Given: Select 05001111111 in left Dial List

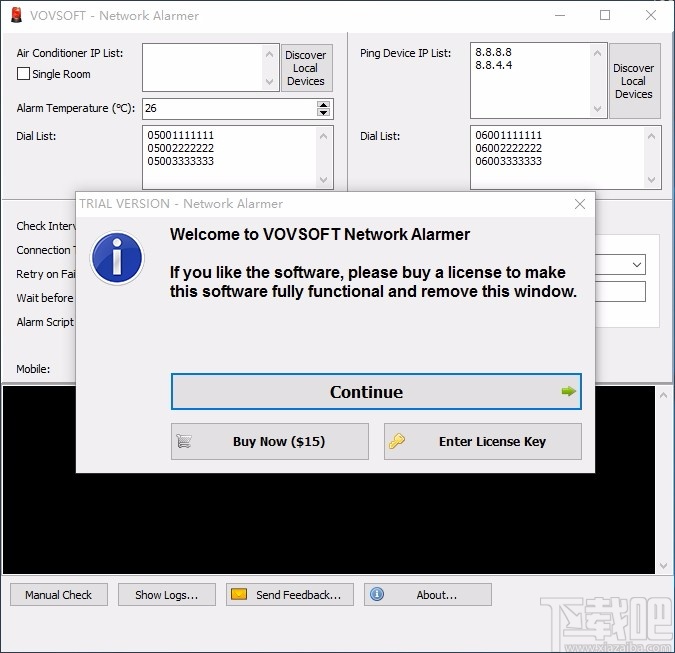Looking at the screenshot, I should pos(180,135).
